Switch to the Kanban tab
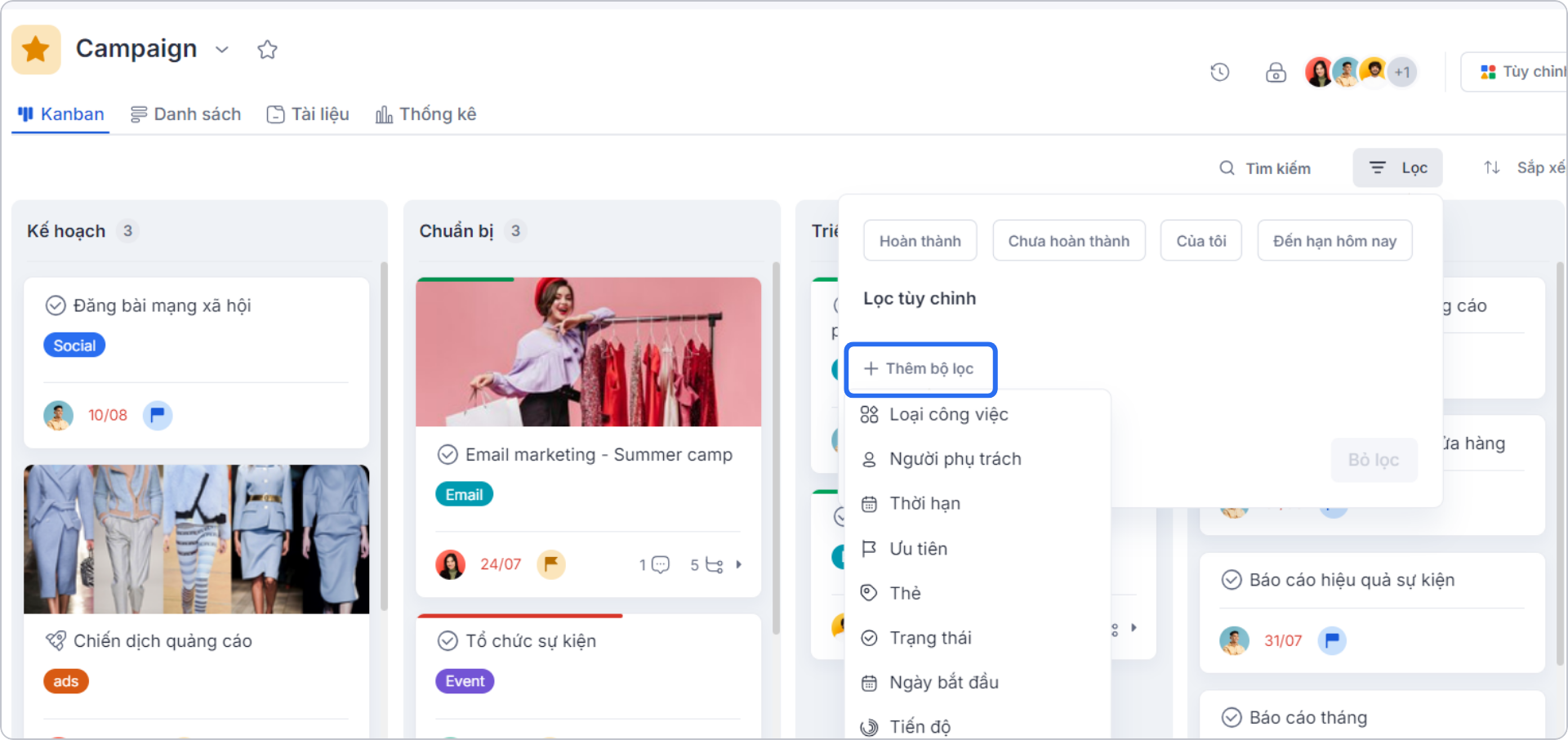 pos(61,114)
